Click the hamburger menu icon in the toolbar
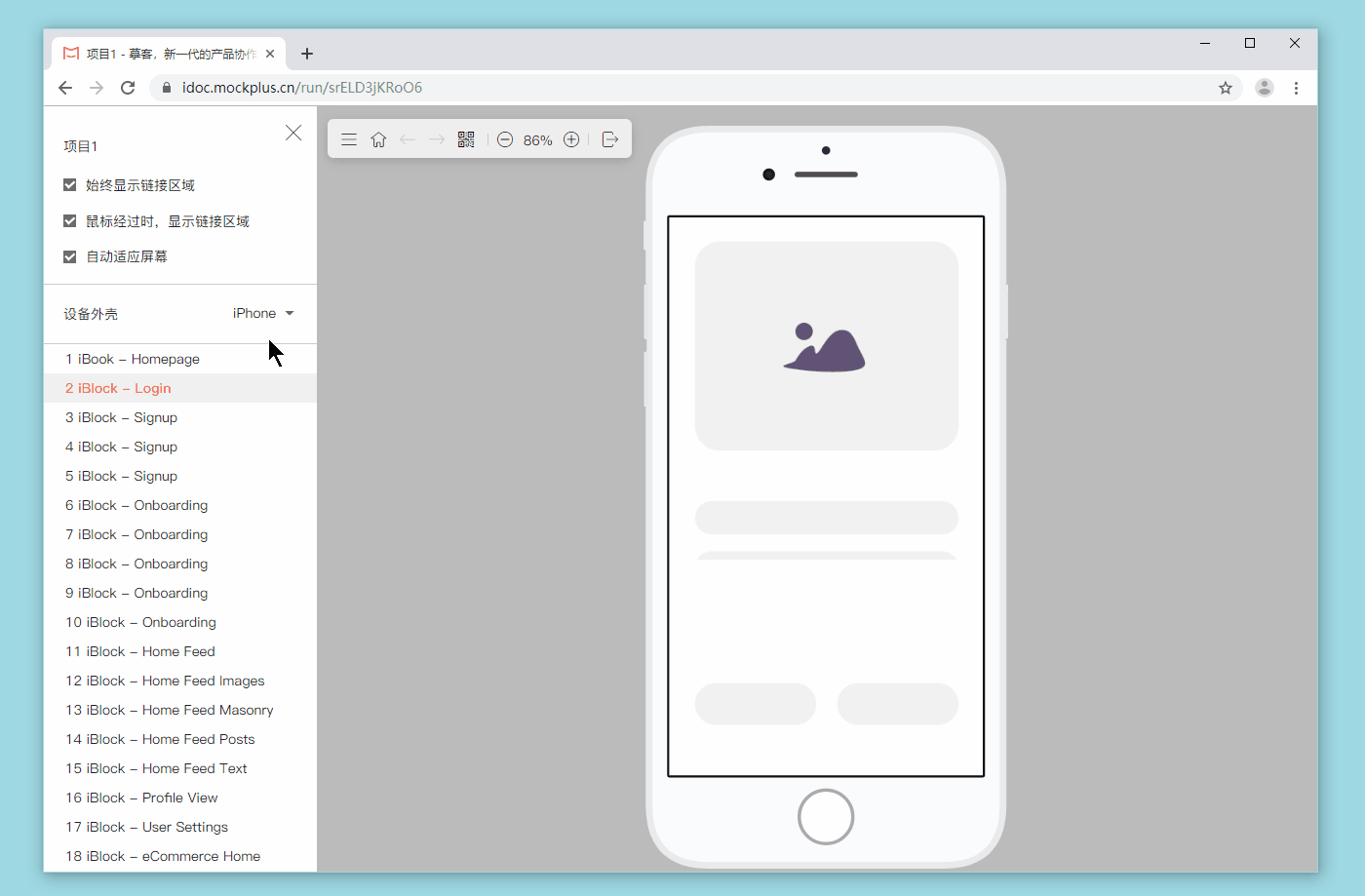The width and height of the screenshot is (1365, 896). tap(349, 139)
